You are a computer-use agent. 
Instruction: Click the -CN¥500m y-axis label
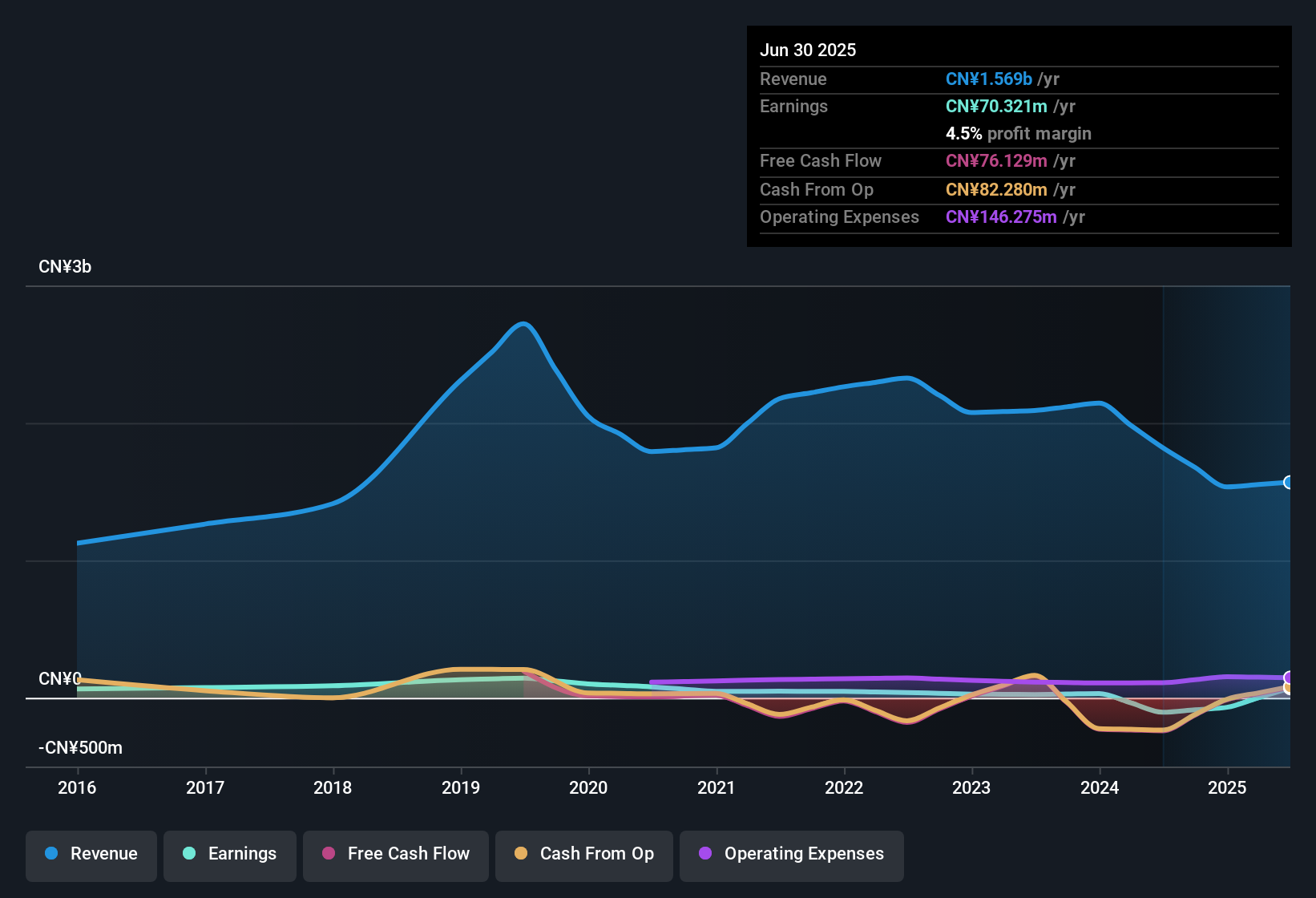pyautogui.click(x=80, y=748)
